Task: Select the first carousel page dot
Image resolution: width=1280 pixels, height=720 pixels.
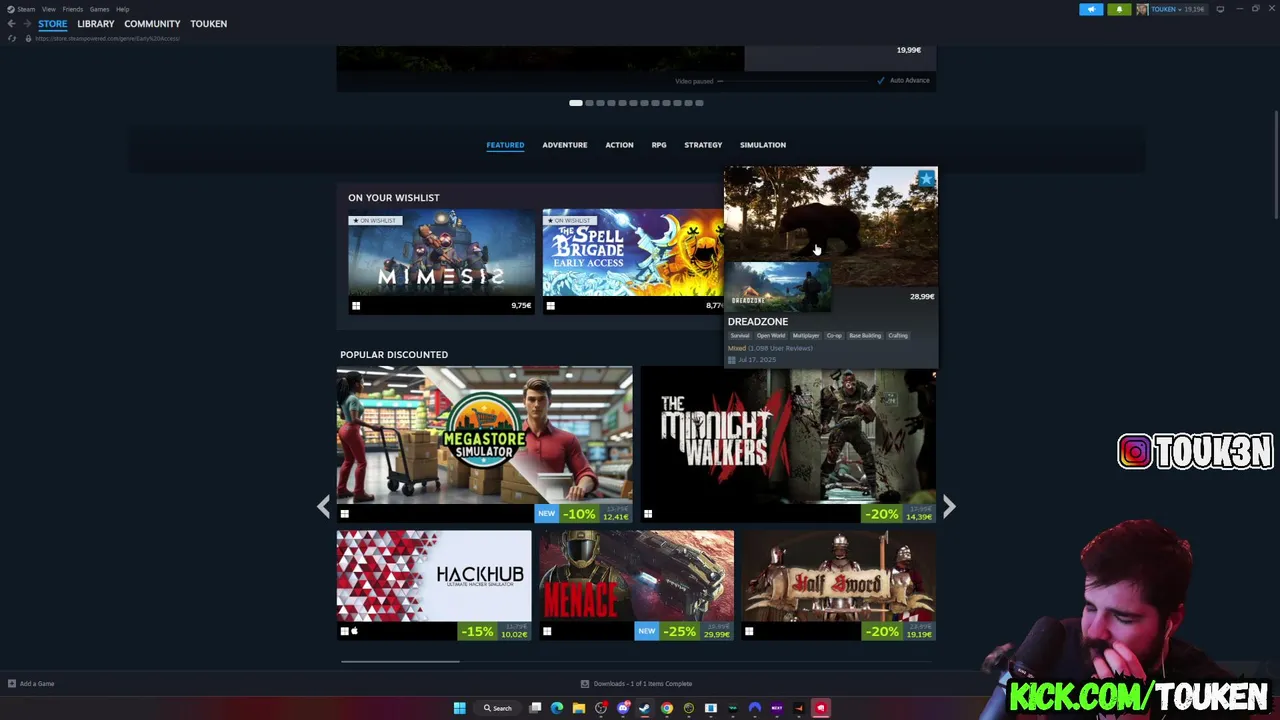Action: pos(576,103)
